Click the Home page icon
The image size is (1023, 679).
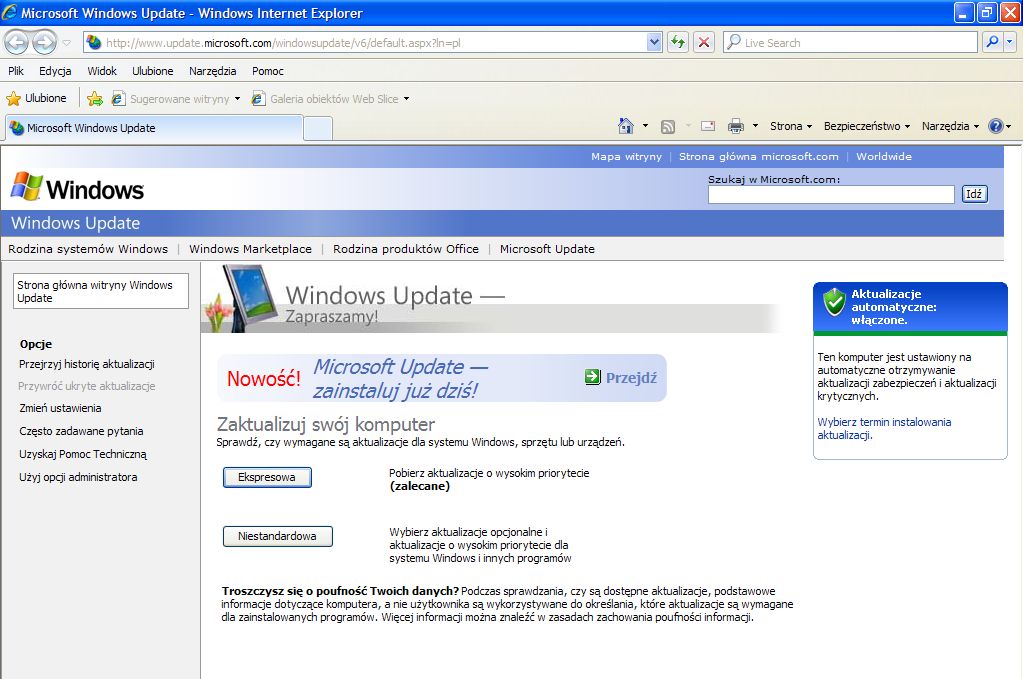click(626, 126)
